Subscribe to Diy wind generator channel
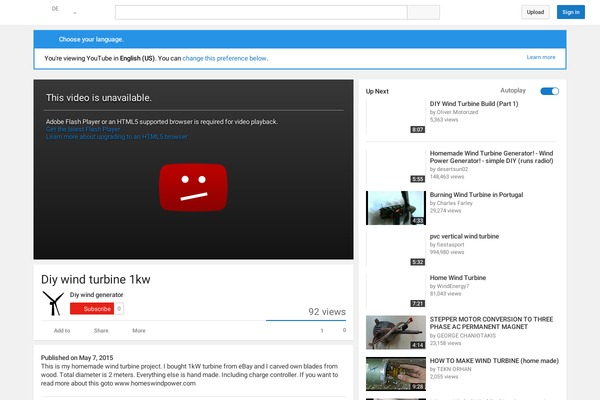600x400 pixels. tap(92, 309)
